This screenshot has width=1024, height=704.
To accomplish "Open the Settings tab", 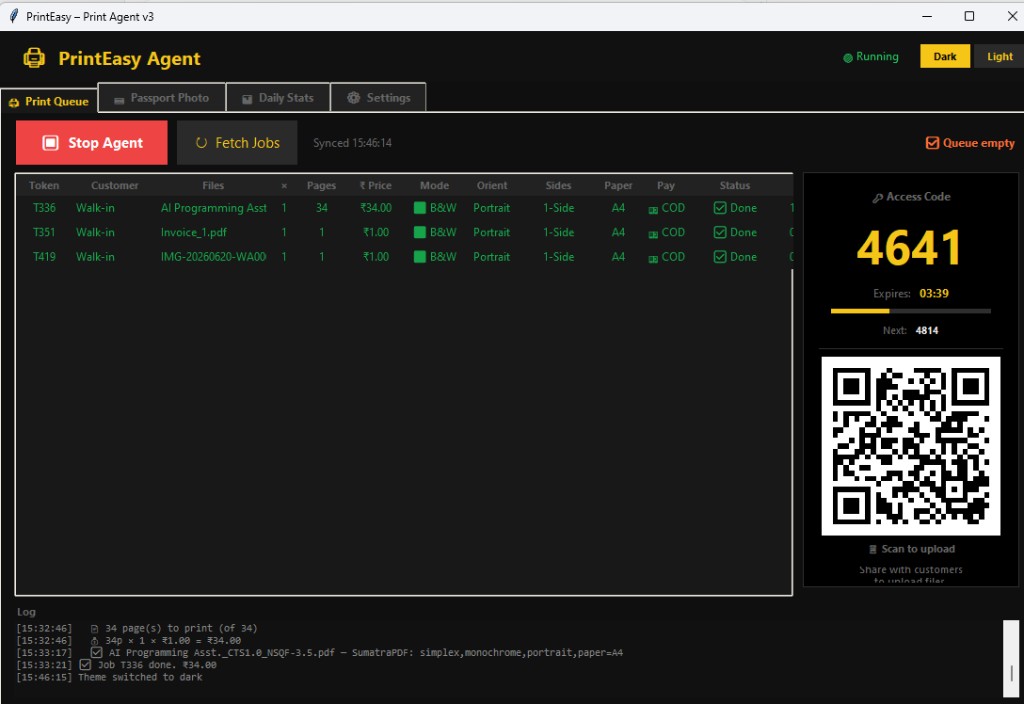I will [379, 97].
